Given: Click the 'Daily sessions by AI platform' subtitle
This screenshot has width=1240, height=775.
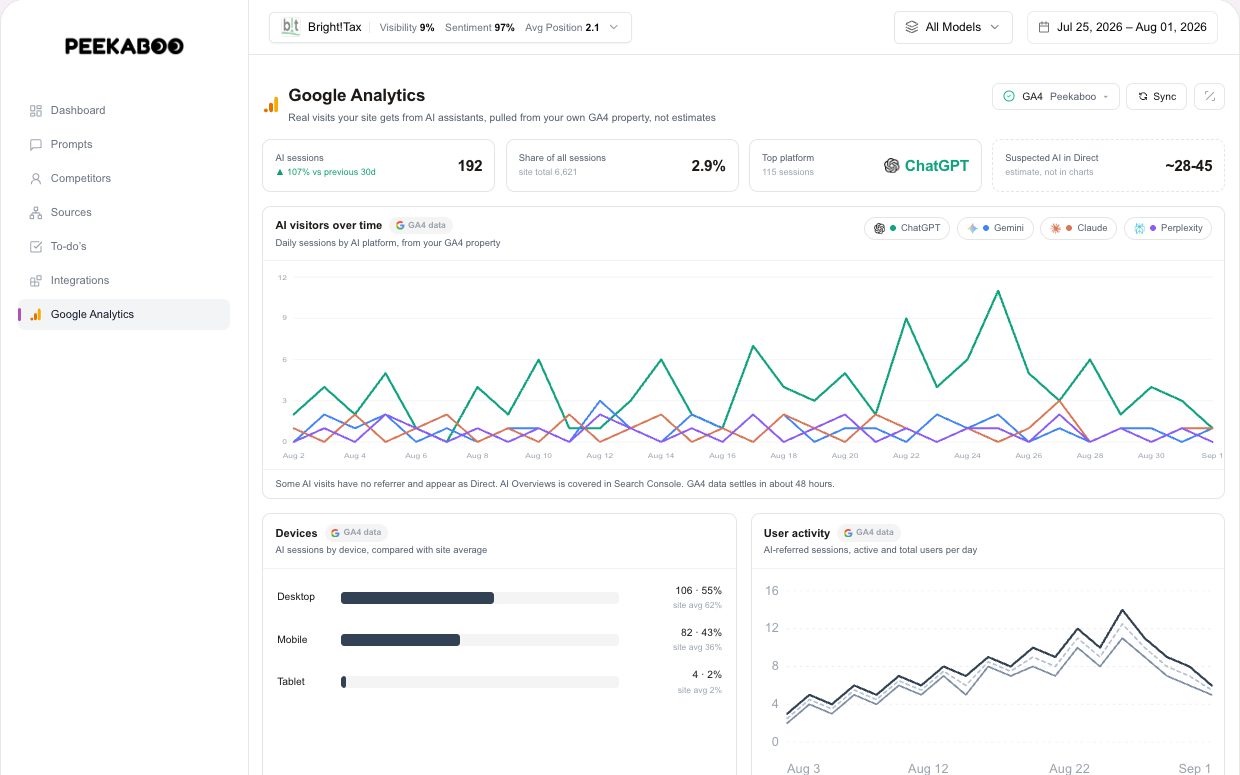Looking at the screenshot, I should 388,243.
